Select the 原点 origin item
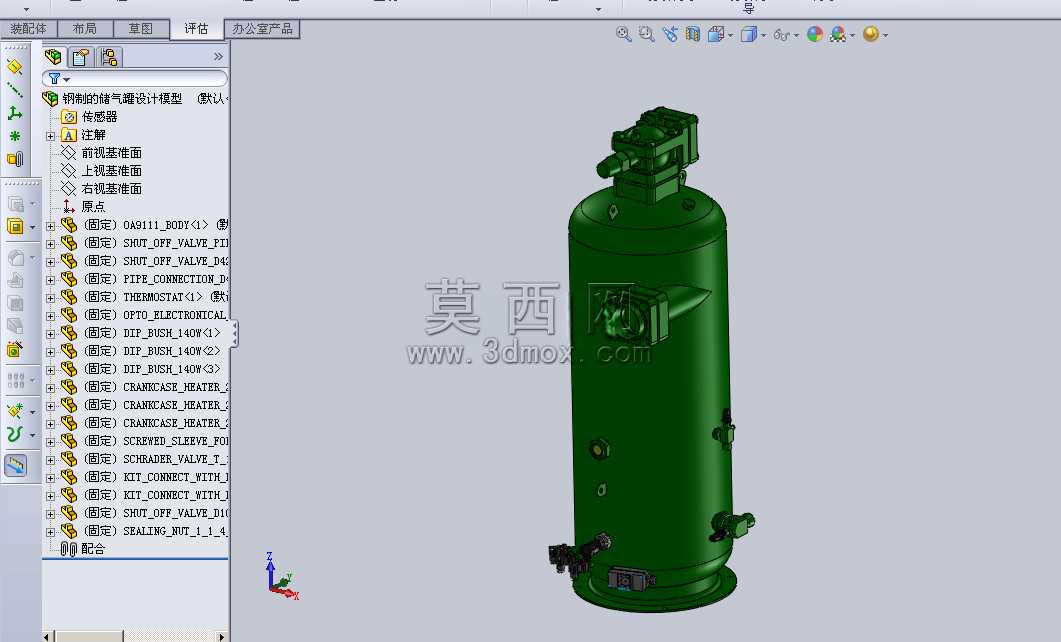Image resolution: width=1061 pixels, height=642 pixels. (x=93, y=207)
